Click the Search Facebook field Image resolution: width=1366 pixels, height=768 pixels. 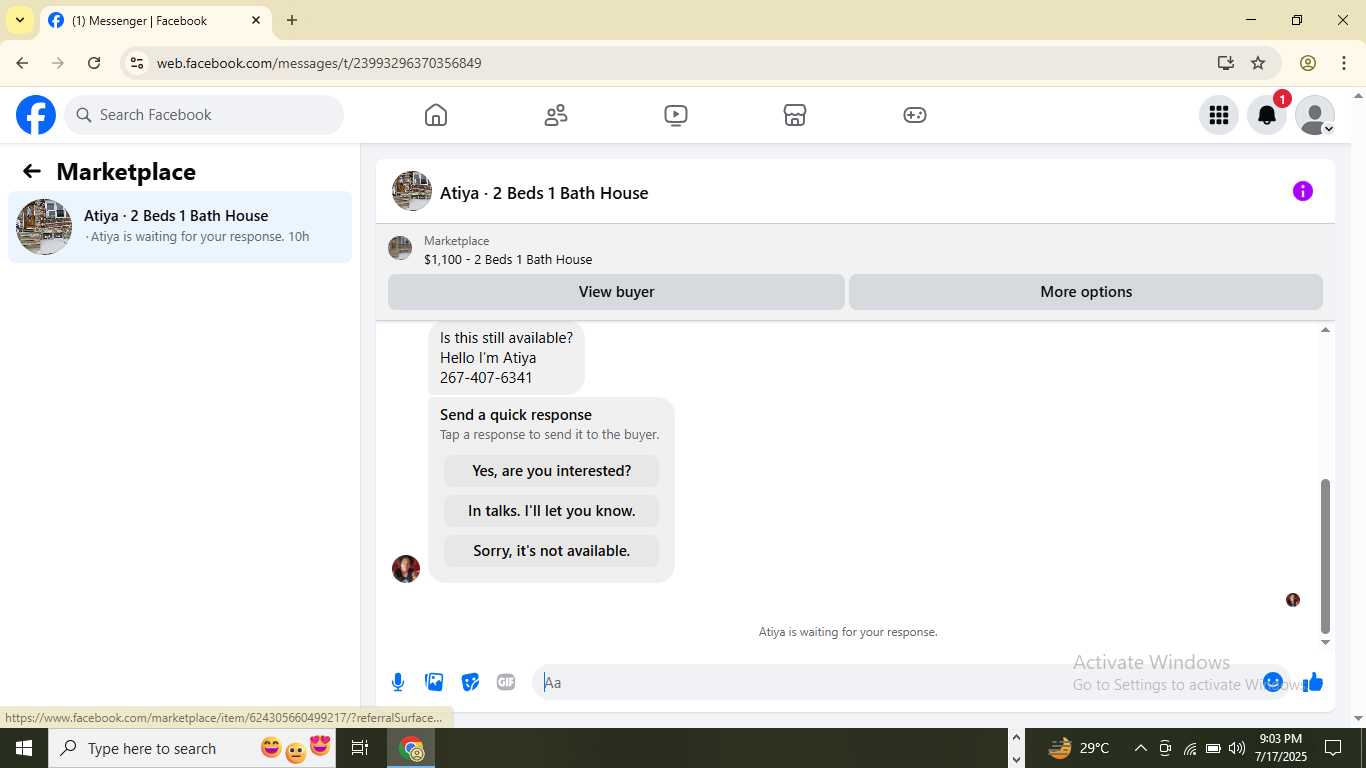pyautogui.click(x=204, y=115)
